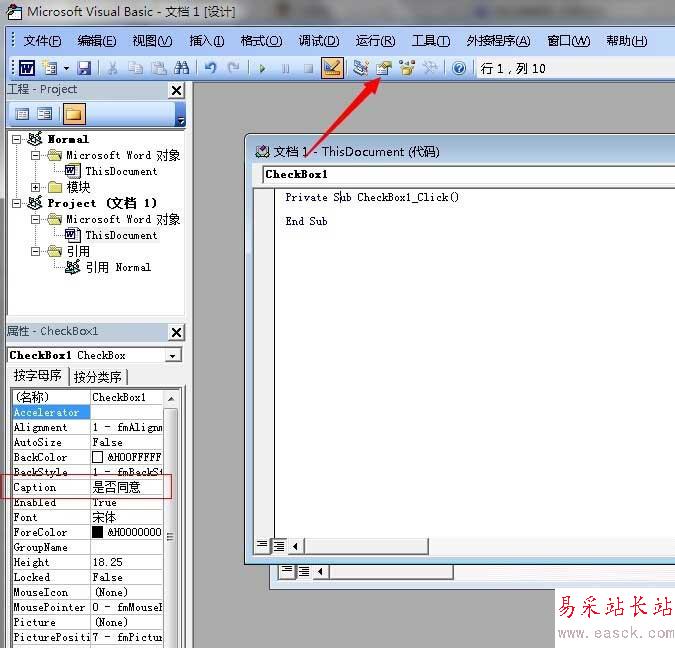Click the code window horizontal scroll left arrow
Image resolution: width=675 pixels, height=648 pixels.
(295, 546)
